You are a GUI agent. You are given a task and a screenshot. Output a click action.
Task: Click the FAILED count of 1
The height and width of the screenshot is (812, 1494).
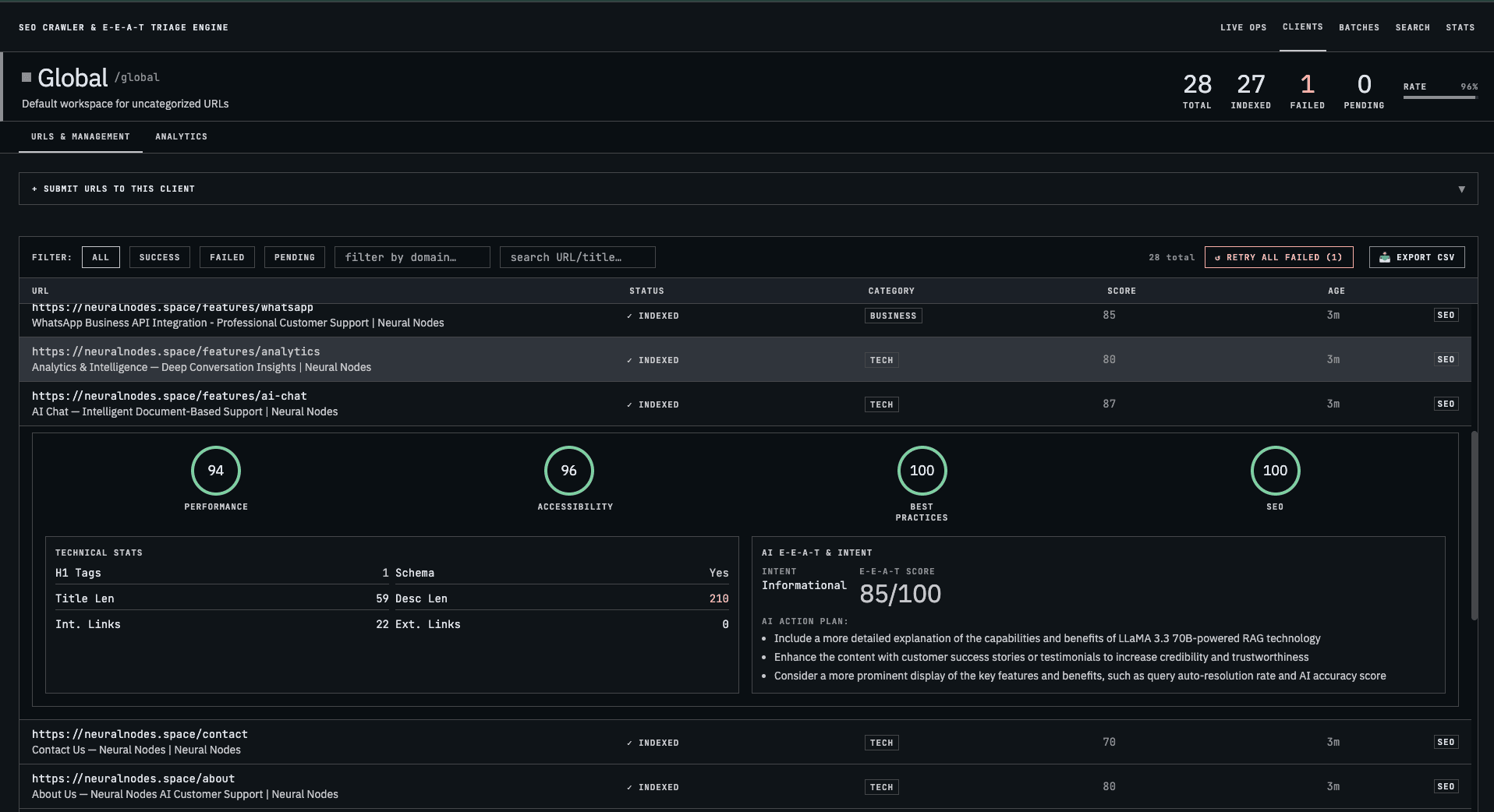point(1308,84)
